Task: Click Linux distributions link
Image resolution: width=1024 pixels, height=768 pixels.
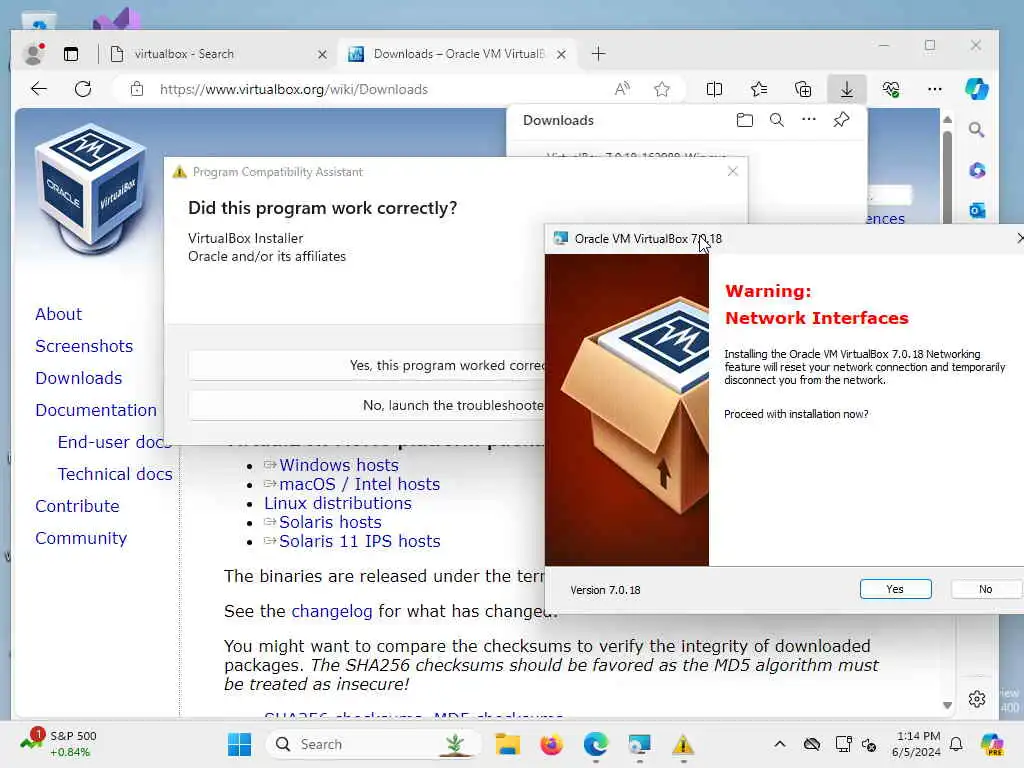Action: [x=338, y=503]
